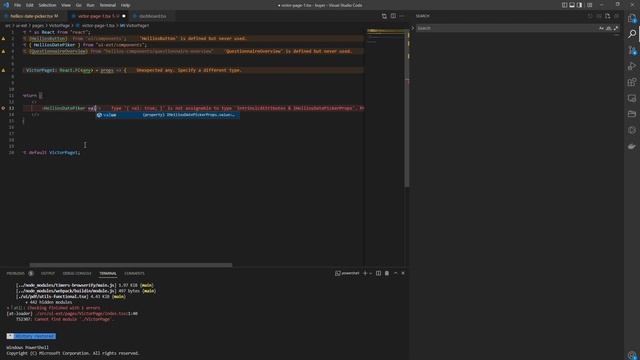
Task: Open the Edit menu
Action: point(30,5)
